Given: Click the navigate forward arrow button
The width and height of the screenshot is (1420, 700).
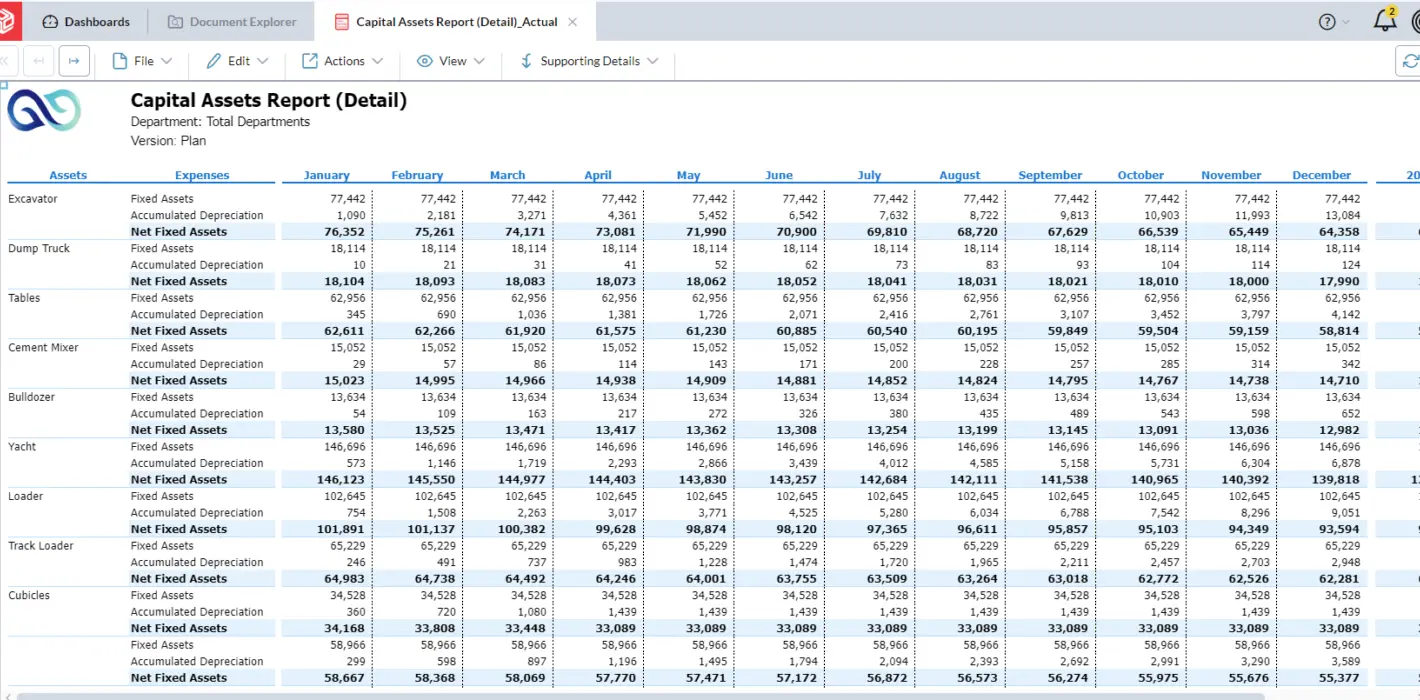Looking at the screenshot, I should [x=74, y=61].
